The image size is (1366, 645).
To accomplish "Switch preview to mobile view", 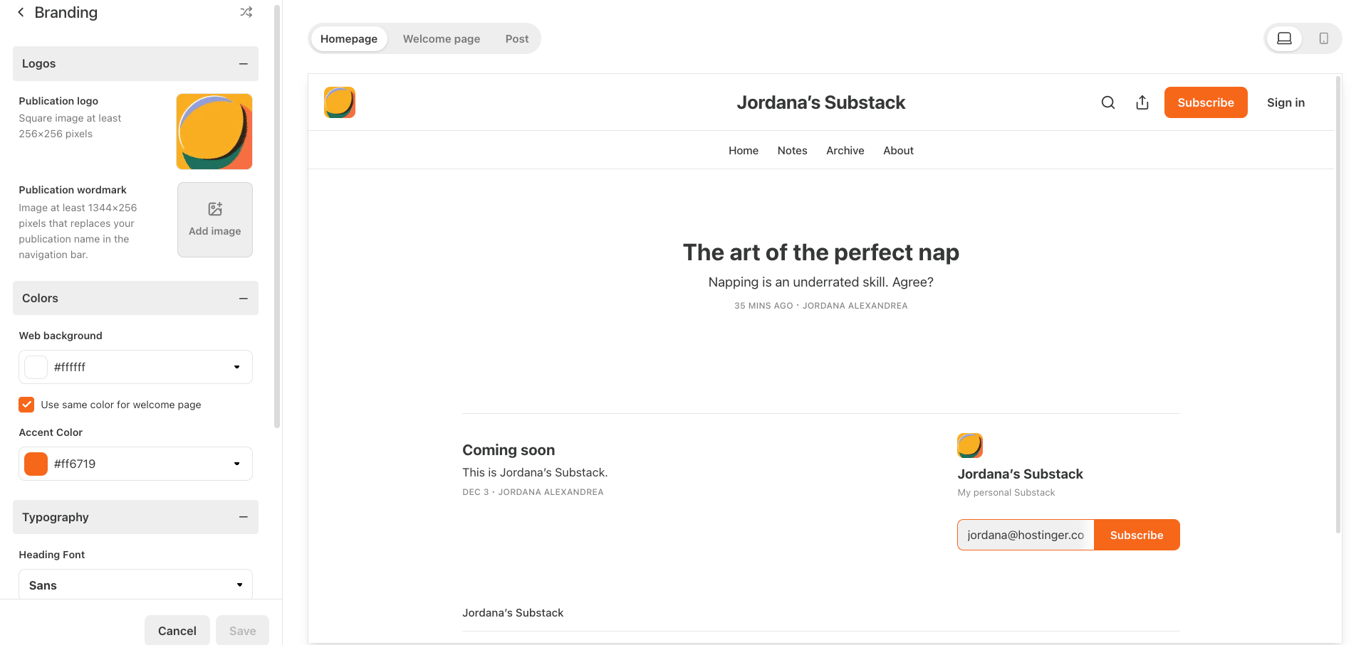I will click(1322, 38).
